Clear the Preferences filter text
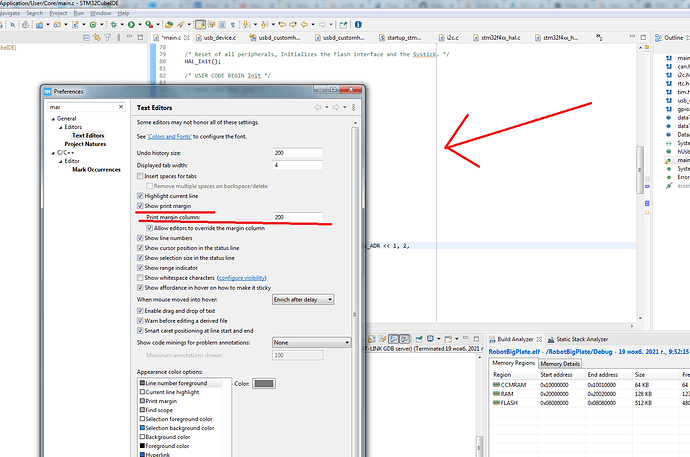This screenshot has width=690, height=457. click(121, 107)
